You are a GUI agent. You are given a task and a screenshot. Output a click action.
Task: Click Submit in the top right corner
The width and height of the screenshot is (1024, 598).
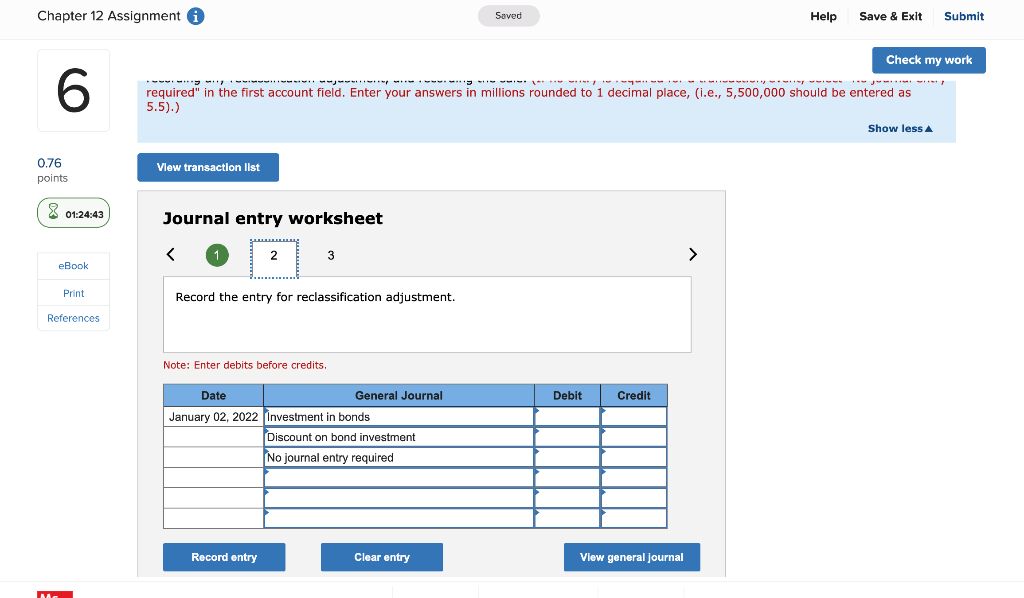(x=963, y=16)
